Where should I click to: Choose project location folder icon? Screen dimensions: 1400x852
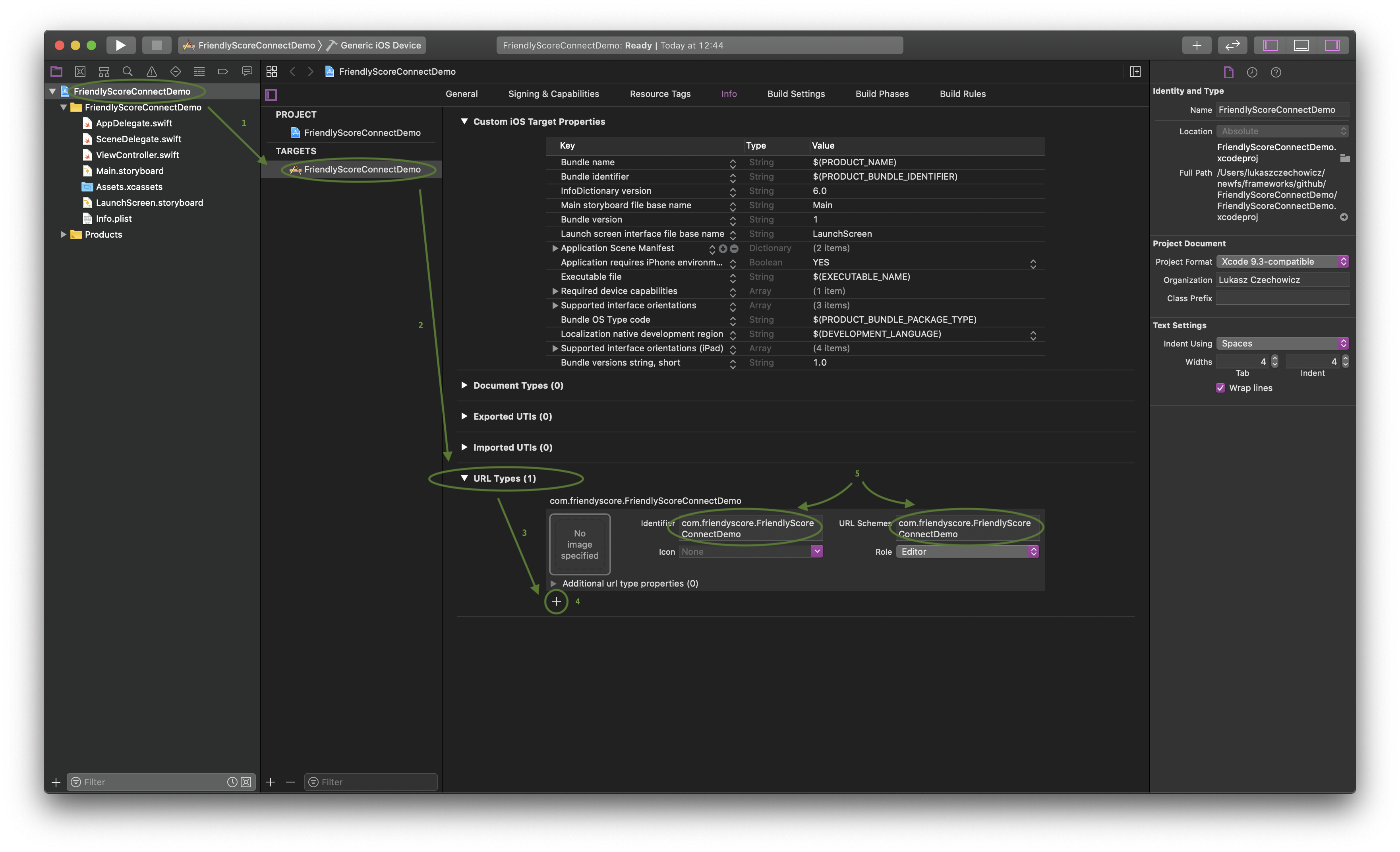(x=1344, y=158)
